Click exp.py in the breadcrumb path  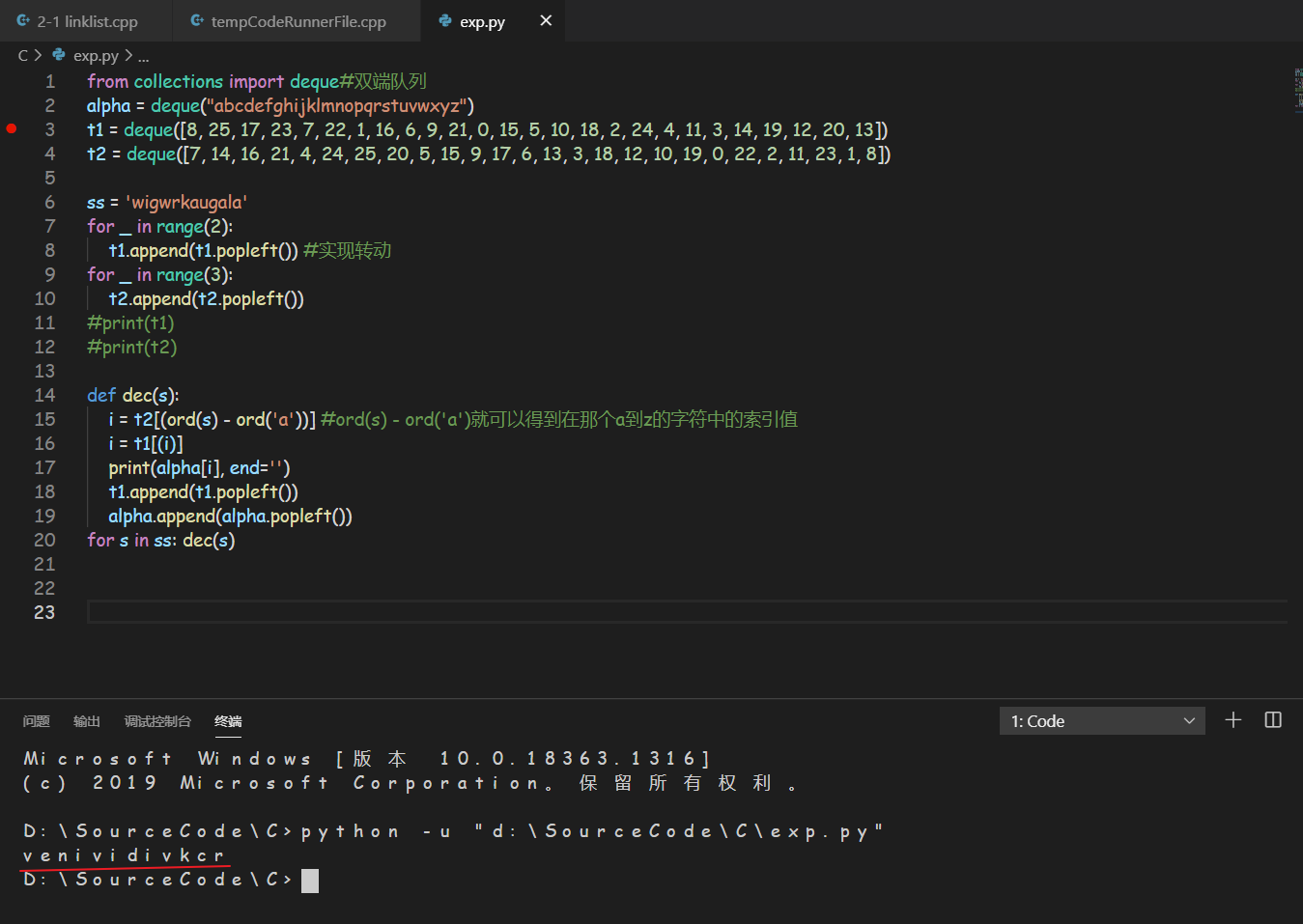point(96,55)
